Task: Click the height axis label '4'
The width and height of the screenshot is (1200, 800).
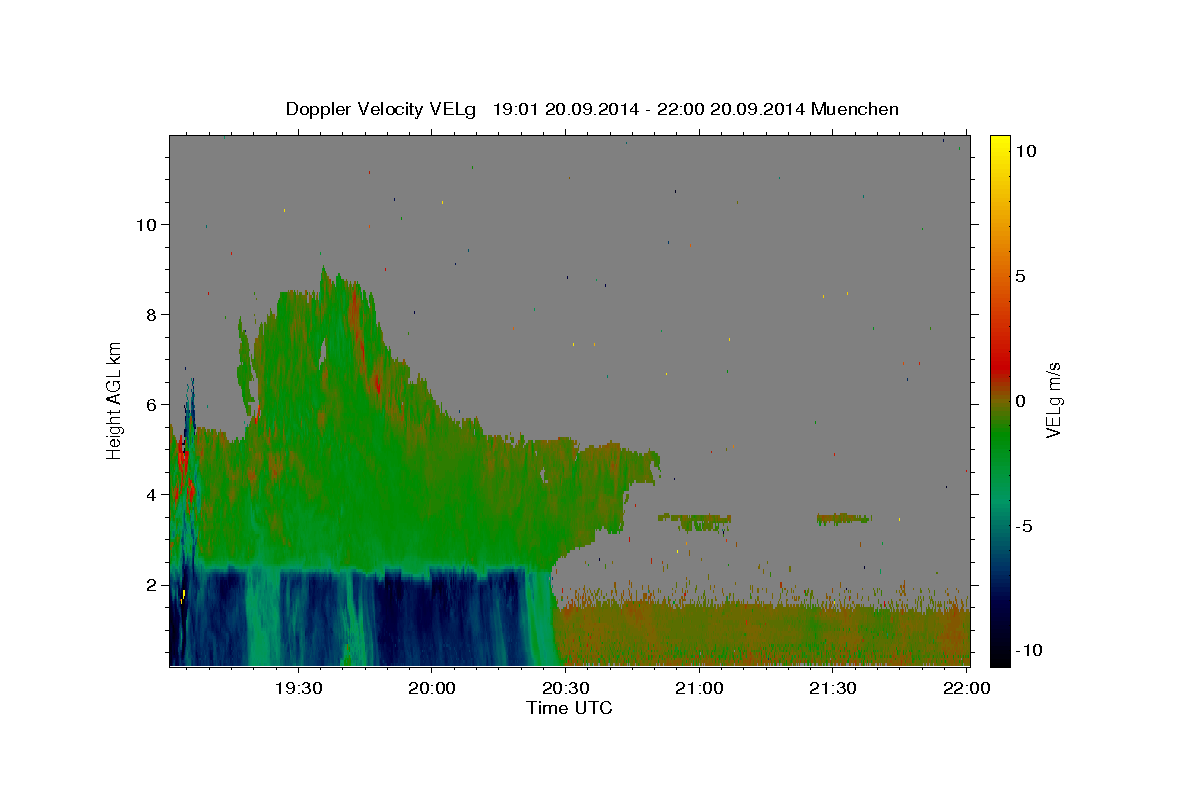Action: pos(153,495)
